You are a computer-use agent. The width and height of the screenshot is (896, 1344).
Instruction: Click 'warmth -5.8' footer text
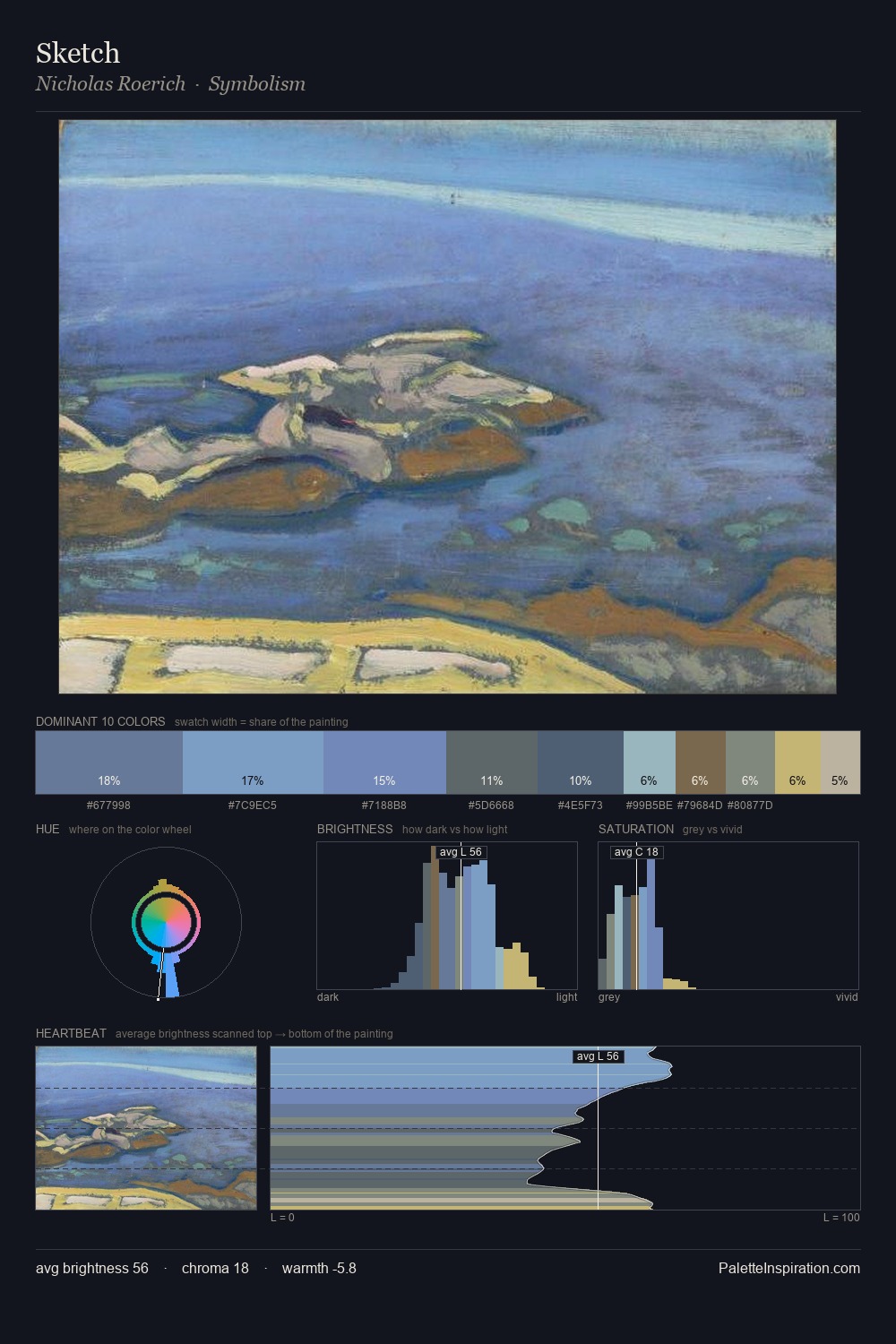click(319, 1268)
